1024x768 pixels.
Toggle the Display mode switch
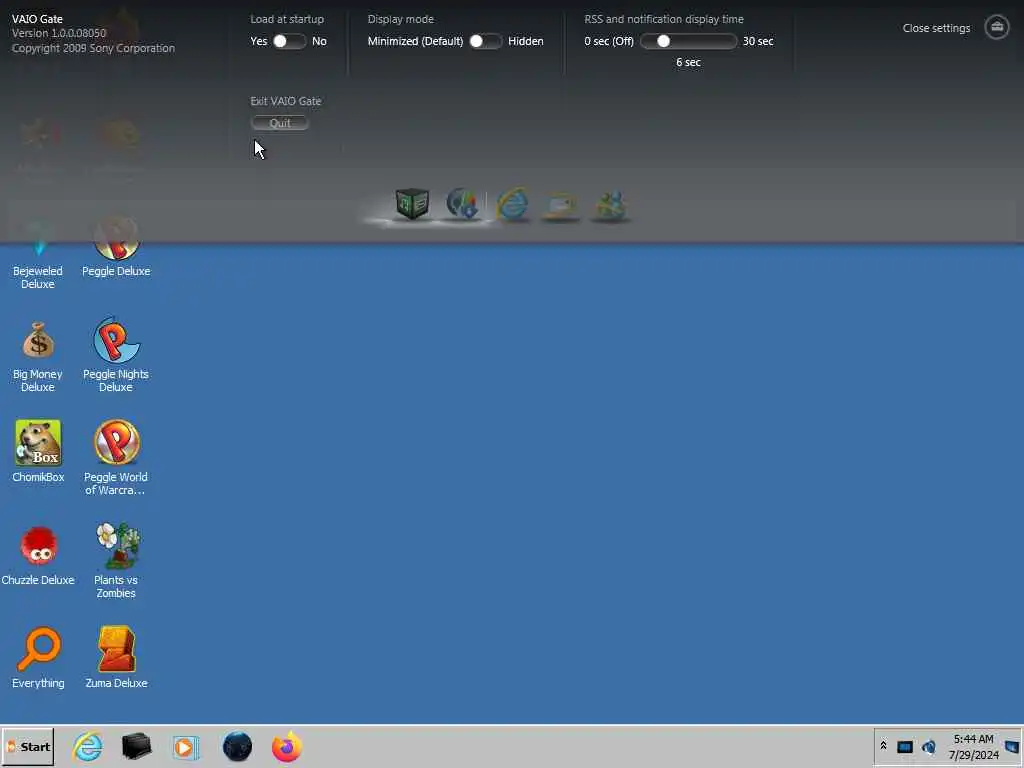click(x=485, y=41)
